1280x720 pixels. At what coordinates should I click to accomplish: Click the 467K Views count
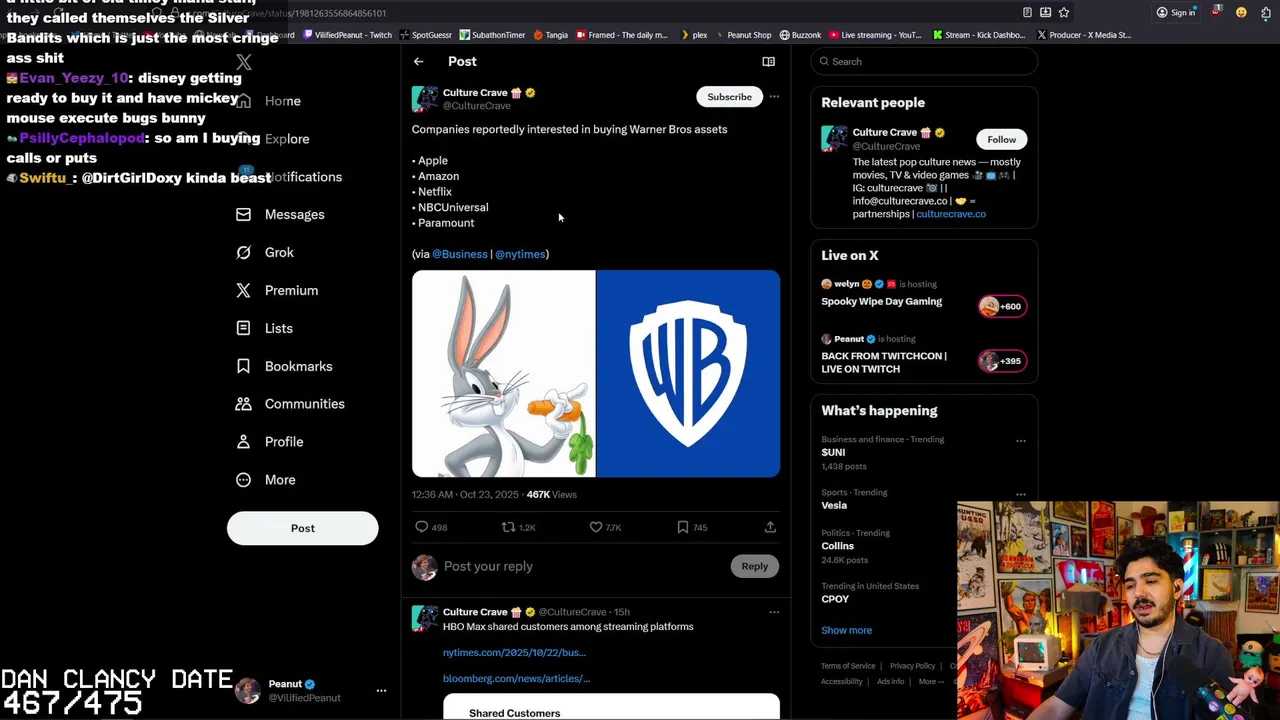tap(551, 495)
